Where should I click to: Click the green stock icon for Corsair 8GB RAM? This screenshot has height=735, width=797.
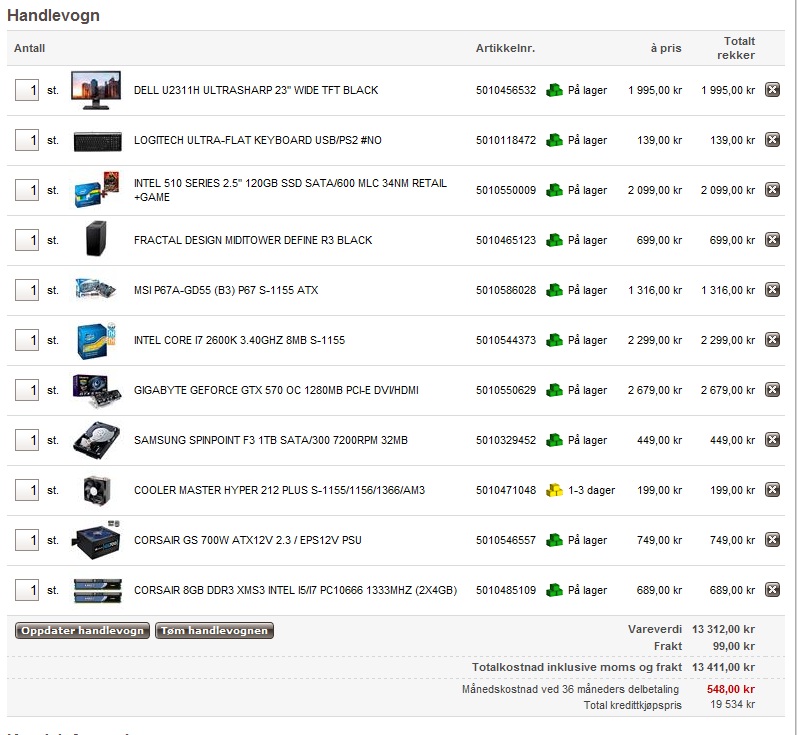pos(554,590)
